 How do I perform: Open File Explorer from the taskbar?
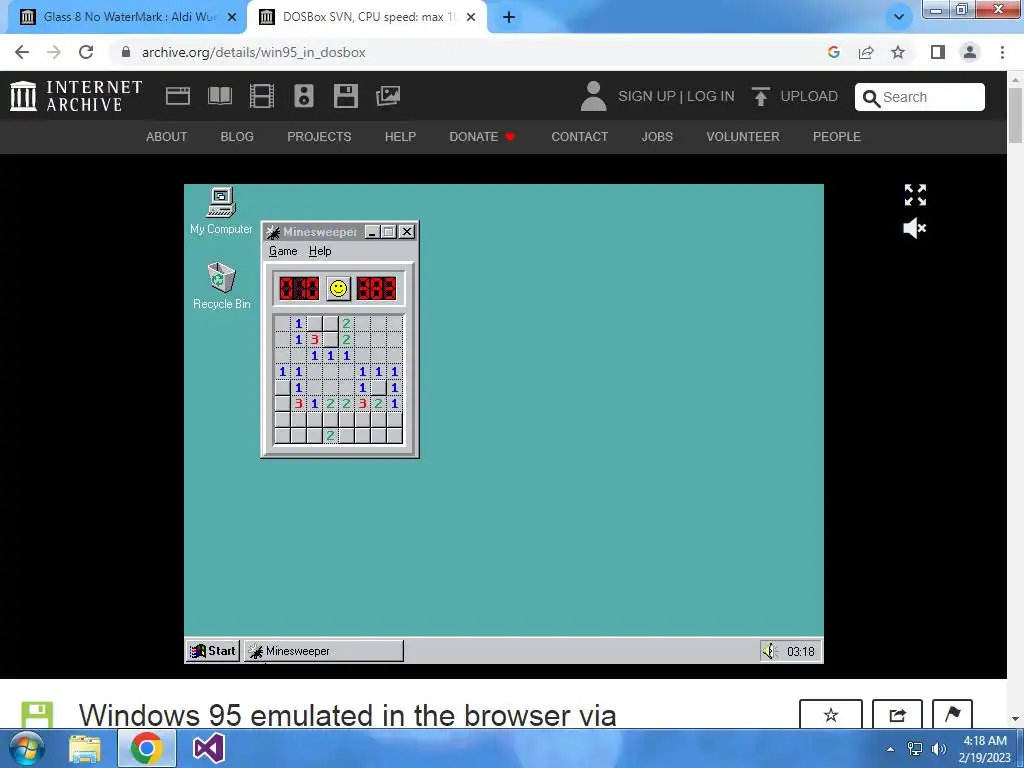tap(85, 748)
